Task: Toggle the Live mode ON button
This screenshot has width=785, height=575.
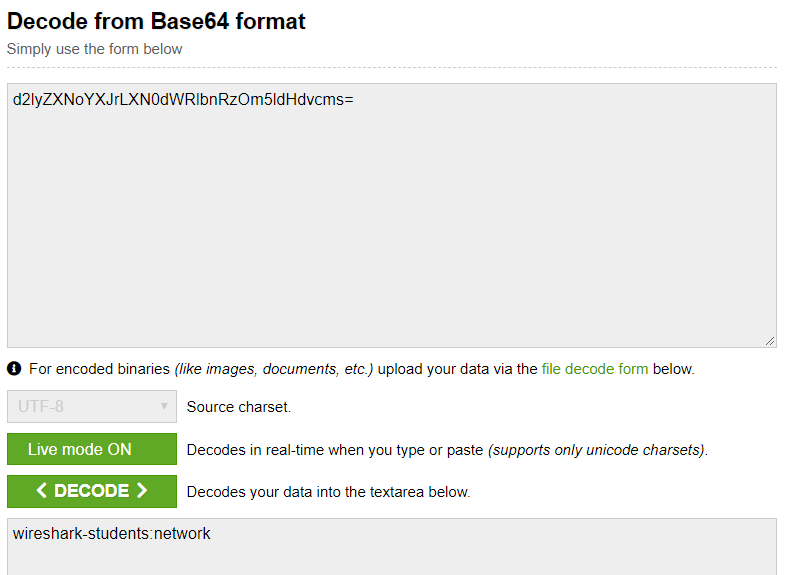Action: [92, 449]
